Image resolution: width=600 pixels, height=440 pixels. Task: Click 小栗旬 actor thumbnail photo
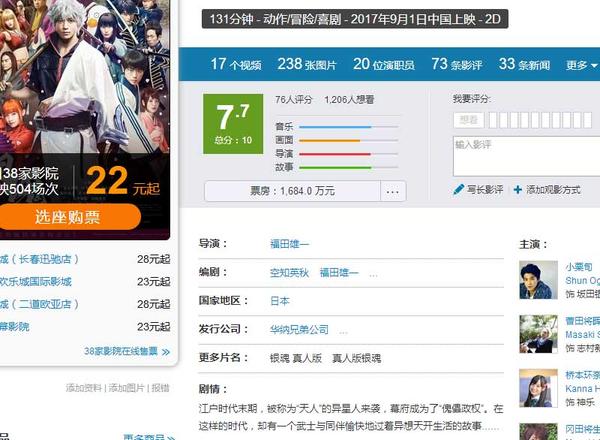[538, 280]
